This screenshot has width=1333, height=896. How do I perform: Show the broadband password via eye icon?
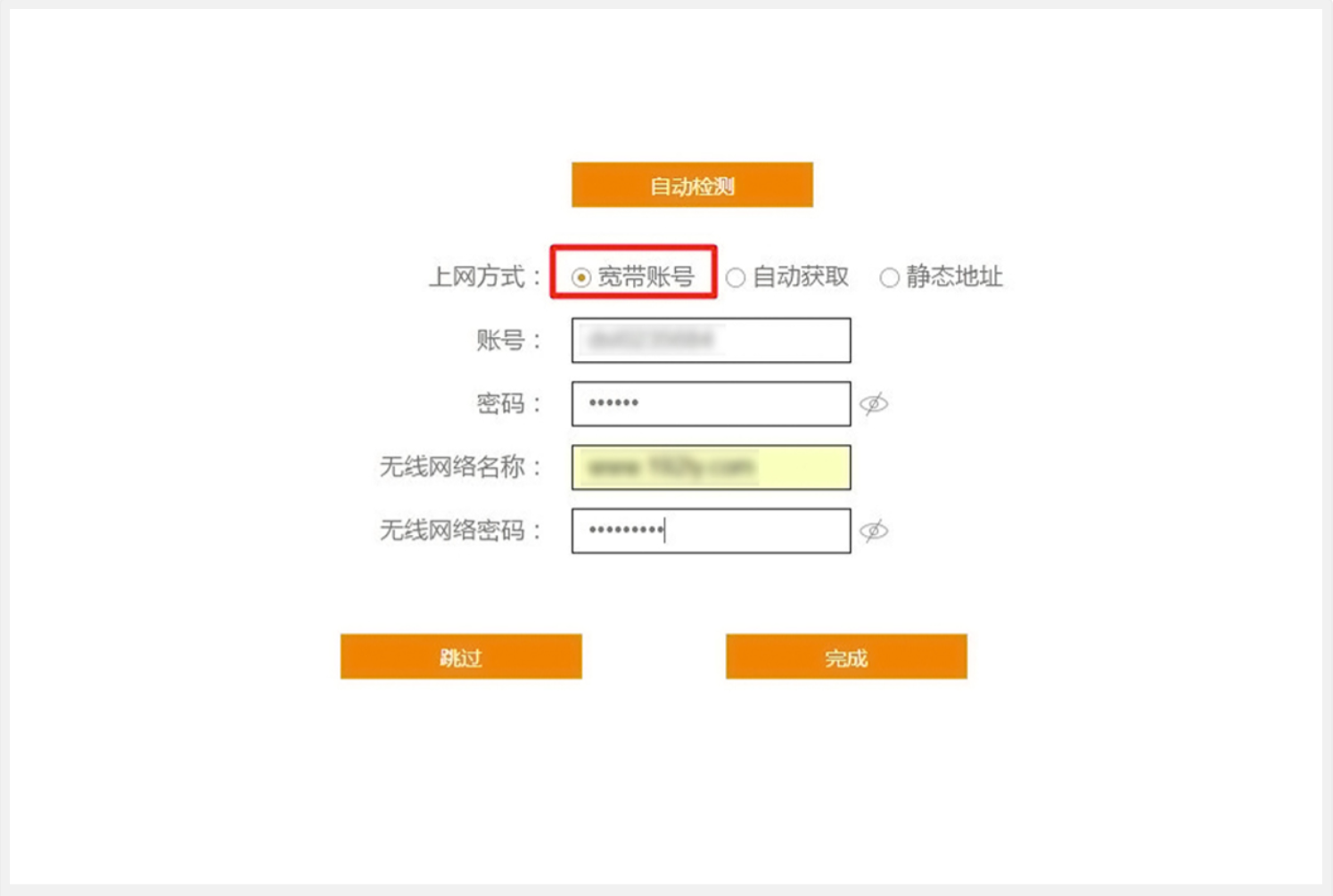[x=874, y=404]
